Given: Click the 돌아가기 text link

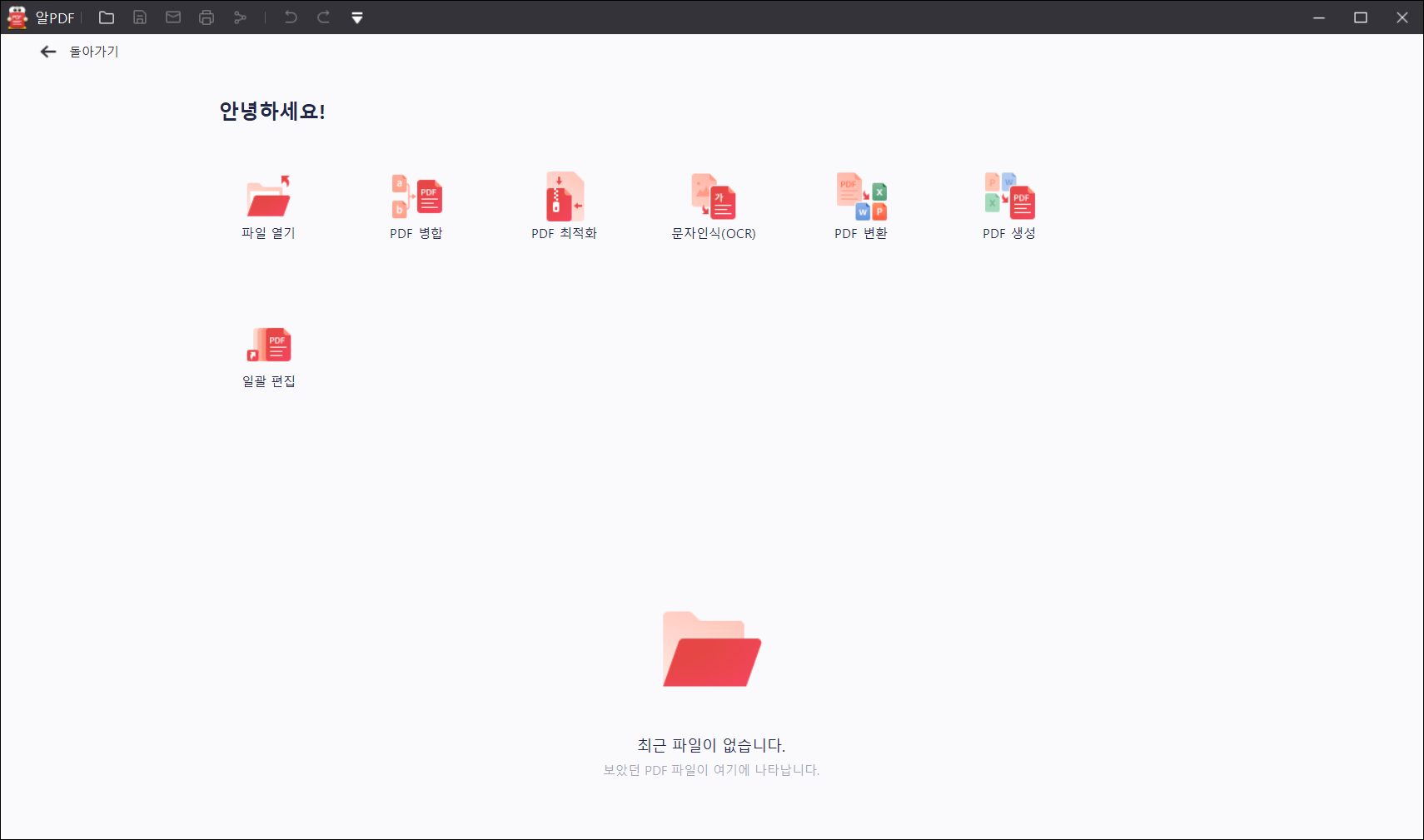Looking at the screenshot, I should pyautogui.click(x=94, y=52).
